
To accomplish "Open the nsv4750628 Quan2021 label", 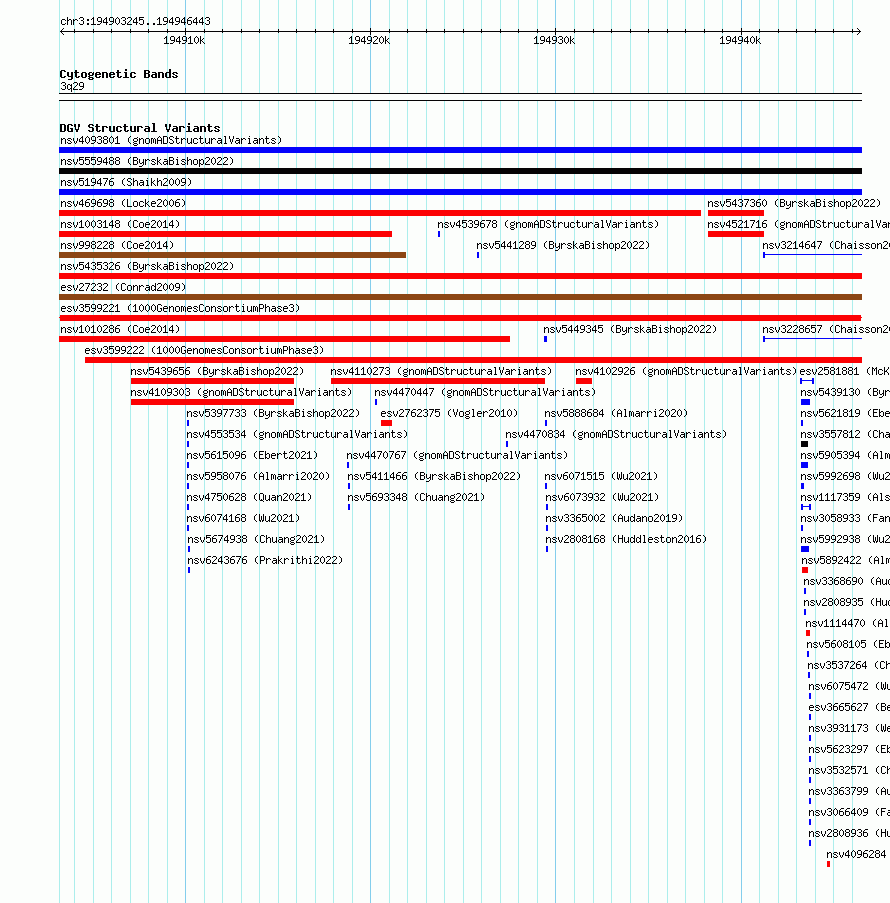I will pos(249,498).
